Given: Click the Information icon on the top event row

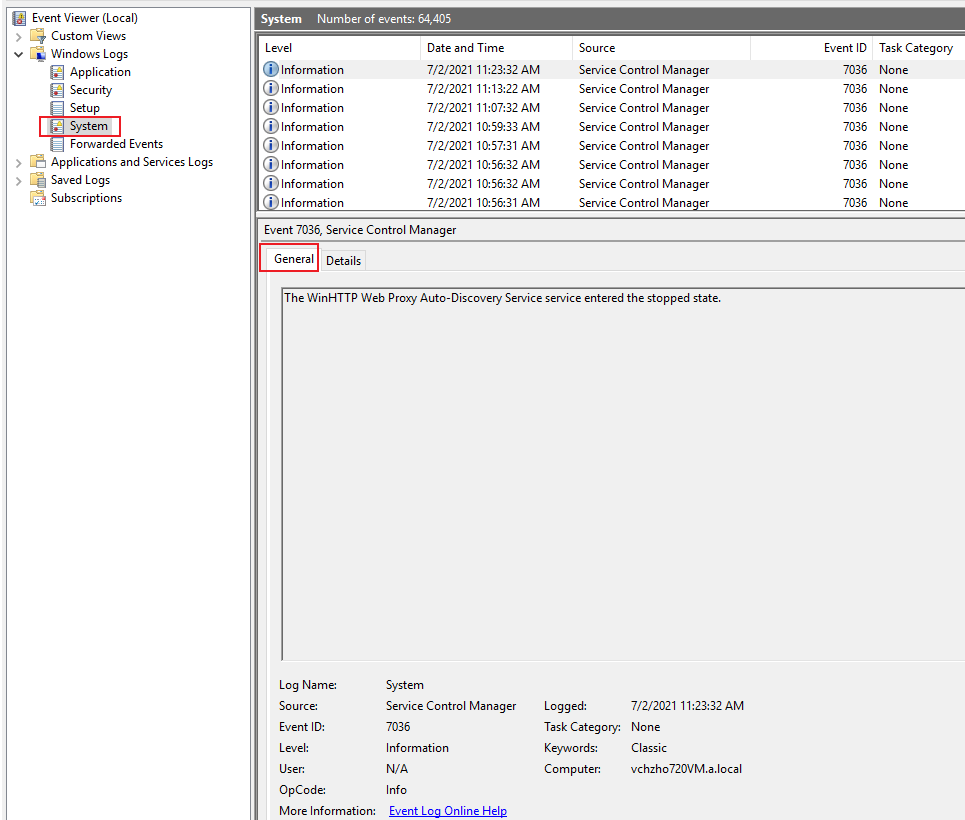Looking at the screenshot, I should pos(270,69).
